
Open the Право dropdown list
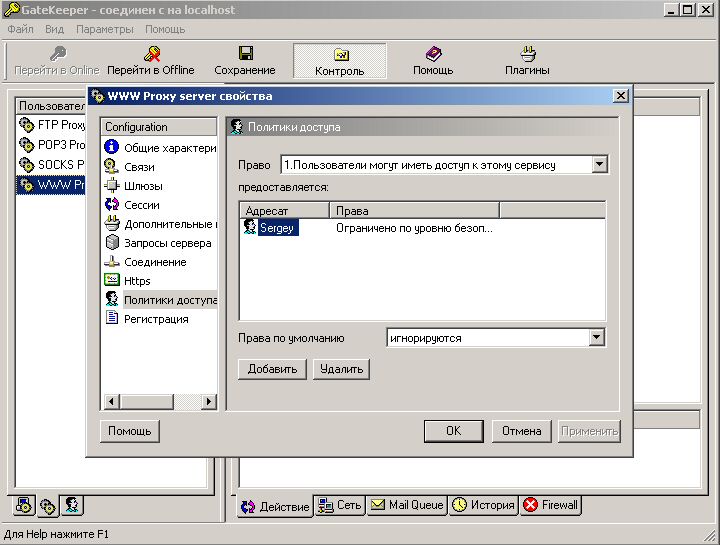tap(599, 164)
